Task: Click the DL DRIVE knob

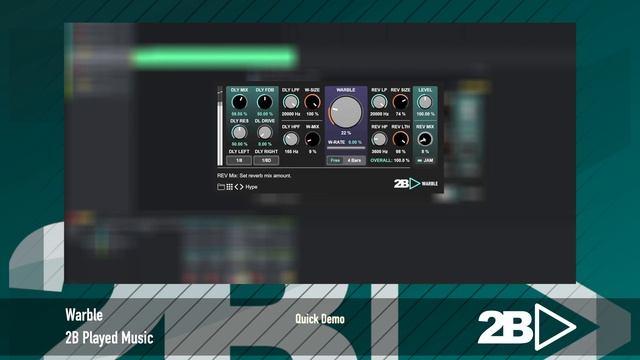Action: (x=264, y=132)
